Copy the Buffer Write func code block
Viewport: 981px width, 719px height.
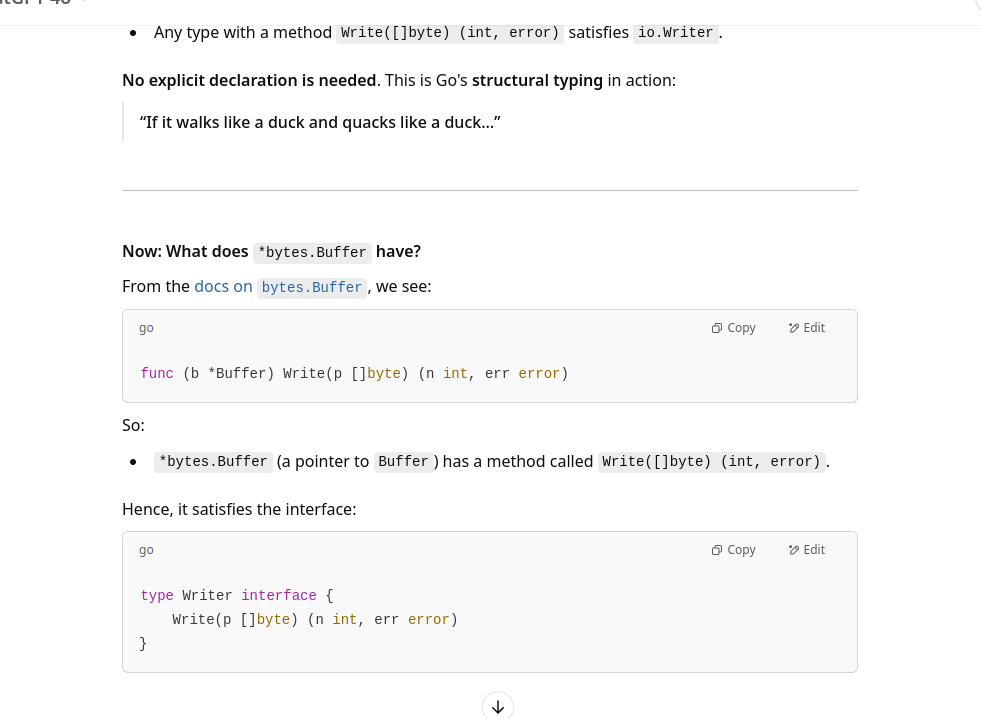pyautogui.click(x=734, y=328)
